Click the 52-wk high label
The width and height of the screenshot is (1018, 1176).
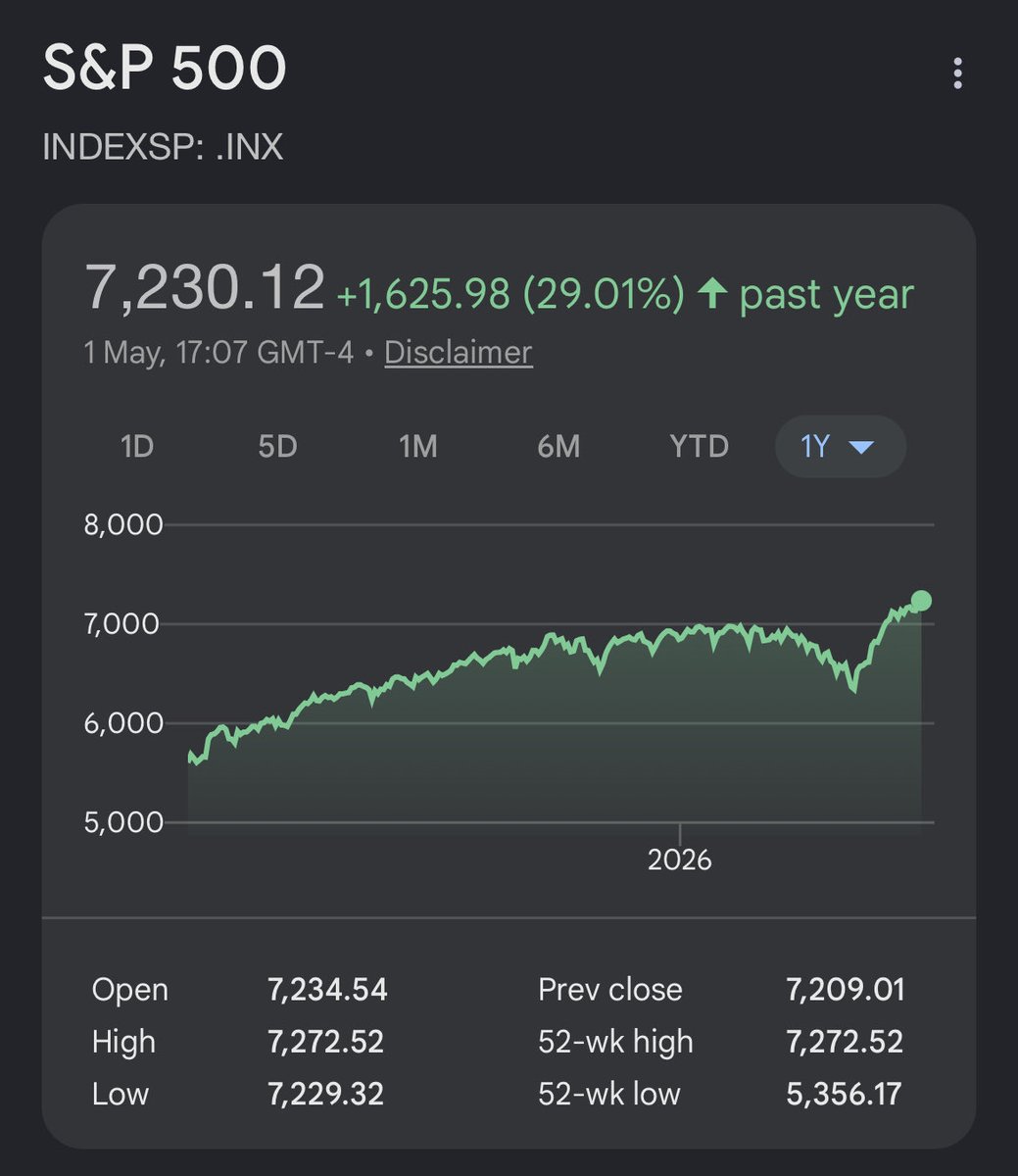[x=615, y=1042]
